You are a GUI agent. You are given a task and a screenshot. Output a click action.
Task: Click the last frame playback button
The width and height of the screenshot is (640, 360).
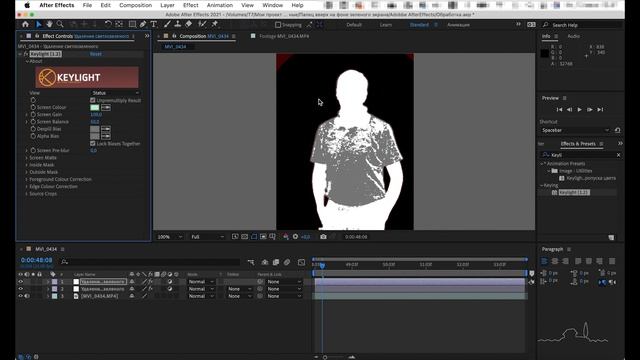600,109
